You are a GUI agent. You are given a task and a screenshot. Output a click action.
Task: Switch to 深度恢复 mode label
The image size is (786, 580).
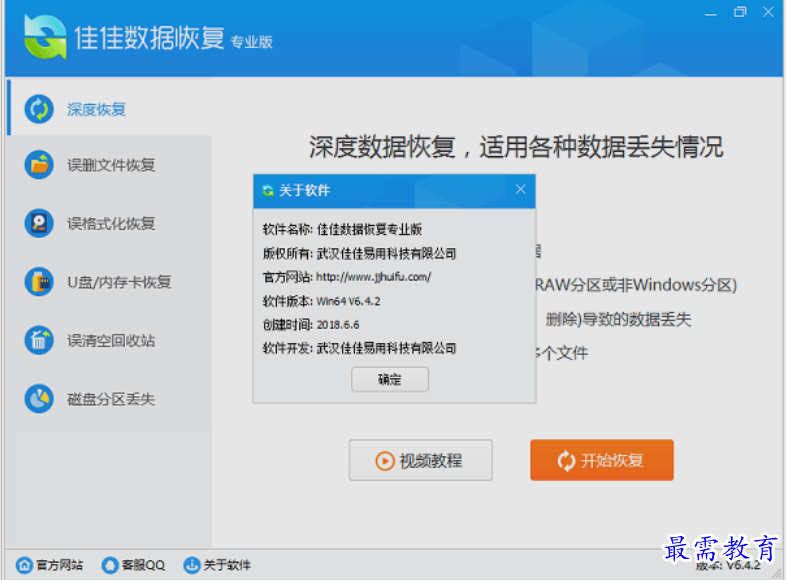(96, 109)
